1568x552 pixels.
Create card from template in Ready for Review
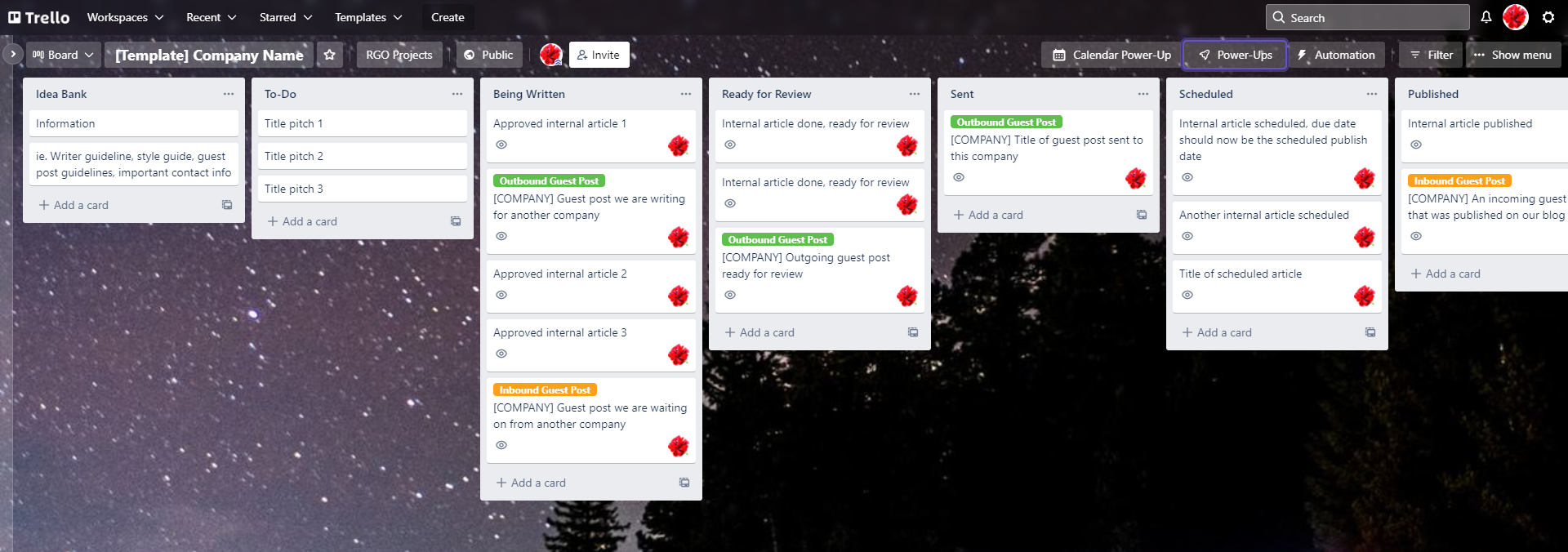913,332
